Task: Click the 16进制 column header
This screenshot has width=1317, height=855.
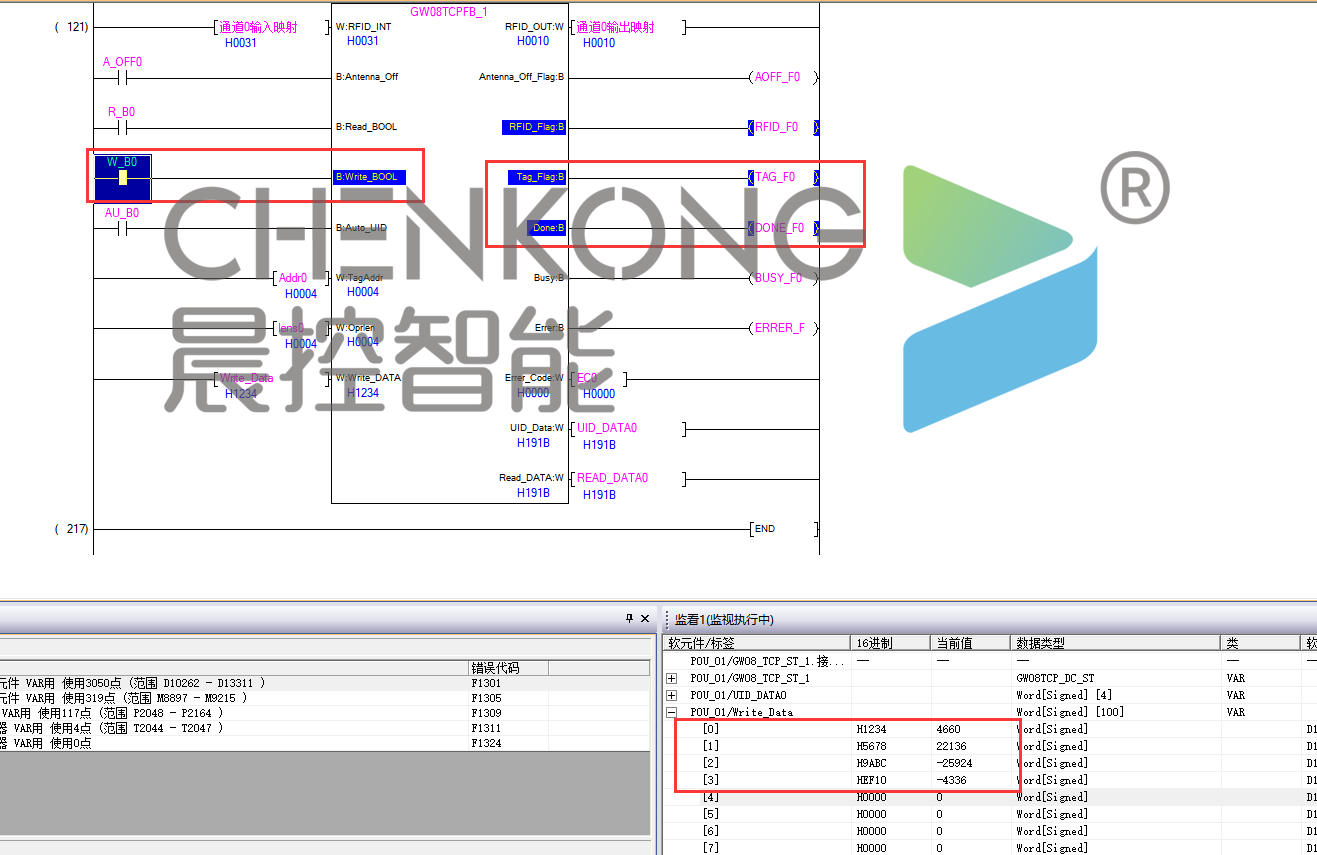Action: pyautogui.click(x=891, y=643)
